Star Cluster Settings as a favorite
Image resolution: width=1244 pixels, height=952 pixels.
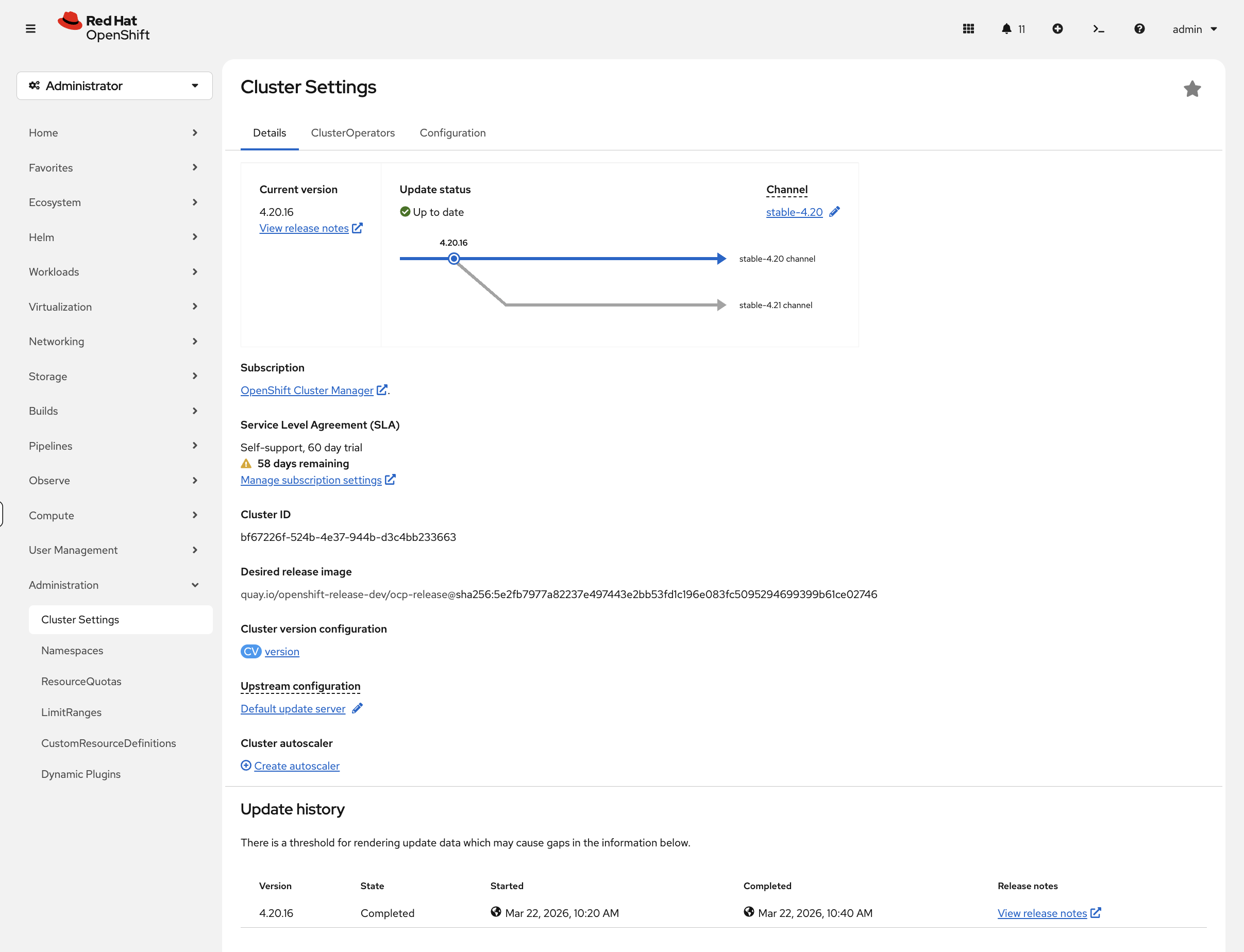(x=1192, y=89)
